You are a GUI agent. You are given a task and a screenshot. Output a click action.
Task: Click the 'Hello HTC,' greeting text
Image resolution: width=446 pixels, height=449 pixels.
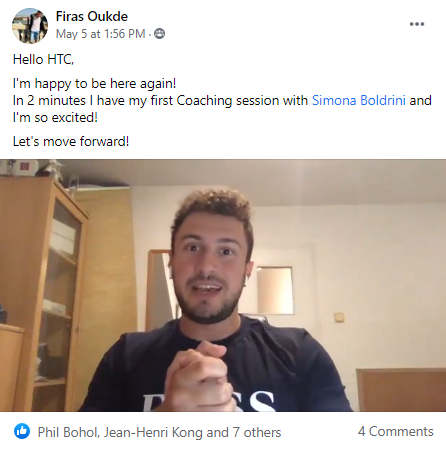tap(43, 59)
